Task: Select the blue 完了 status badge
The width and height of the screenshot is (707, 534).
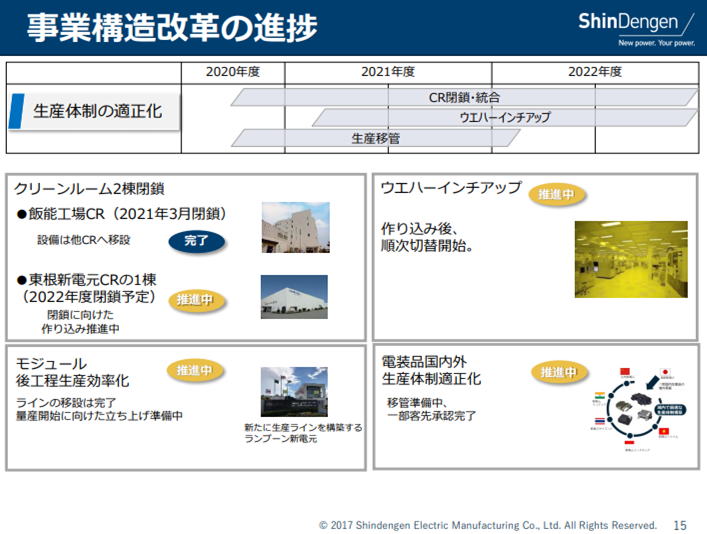Action: coord(197,241)
